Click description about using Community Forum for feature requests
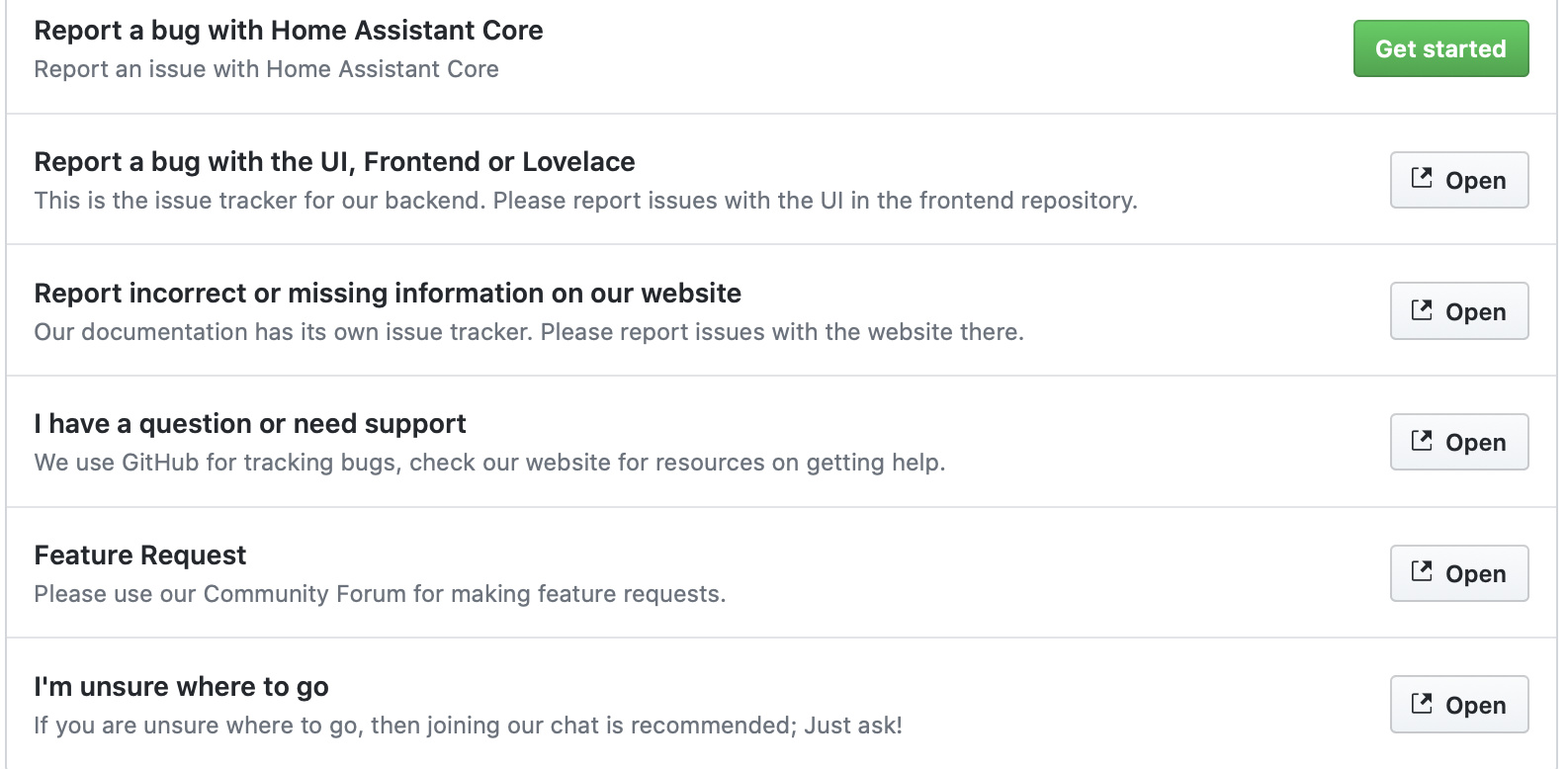Screen dimensions: 1568x769 pyautogui.click(x=381, y=594)
